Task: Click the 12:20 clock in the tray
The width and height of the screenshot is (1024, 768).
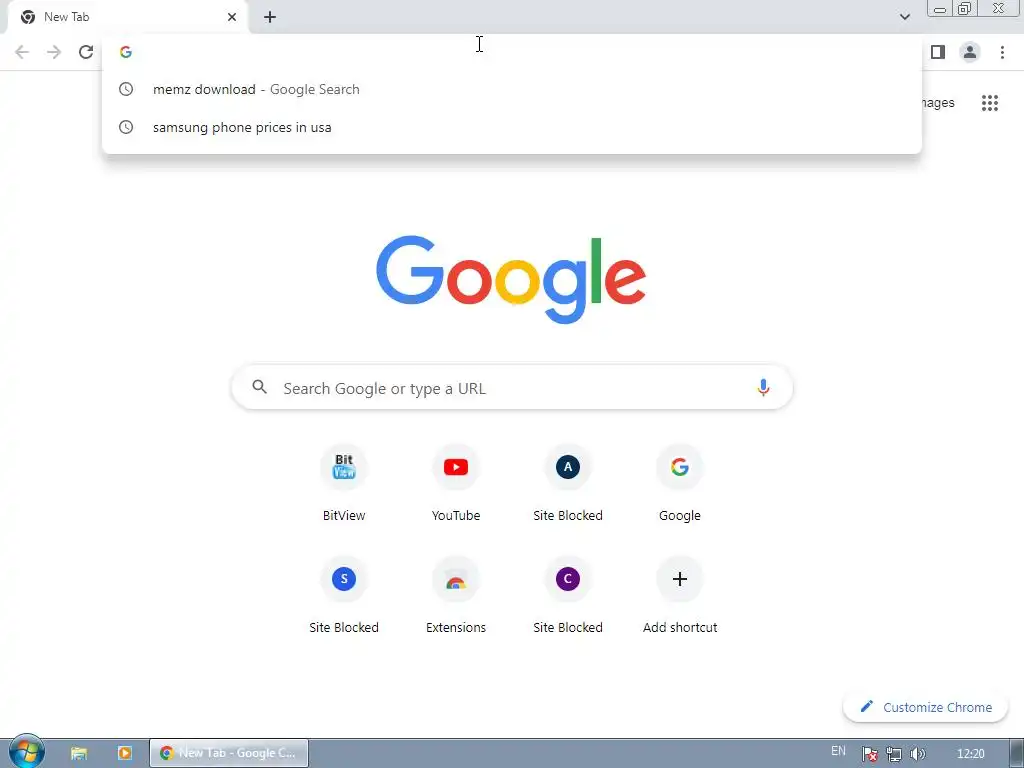Action: pos(970,754)
